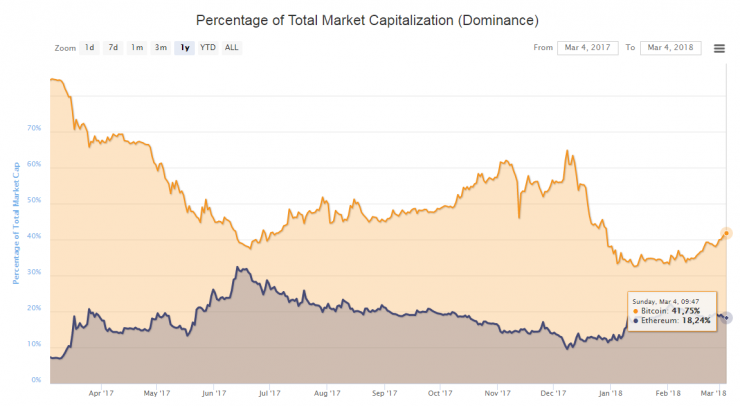Switch zoom to YTD
Screen dimensions: 740x406
coord(208,48)
